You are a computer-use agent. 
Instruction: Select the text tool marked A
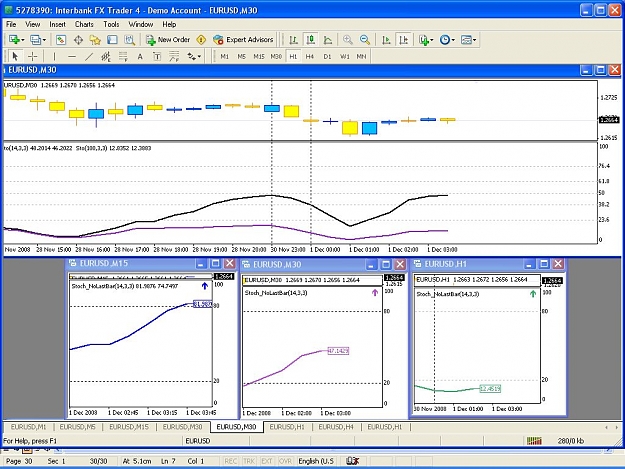click(x=140, y=57)
